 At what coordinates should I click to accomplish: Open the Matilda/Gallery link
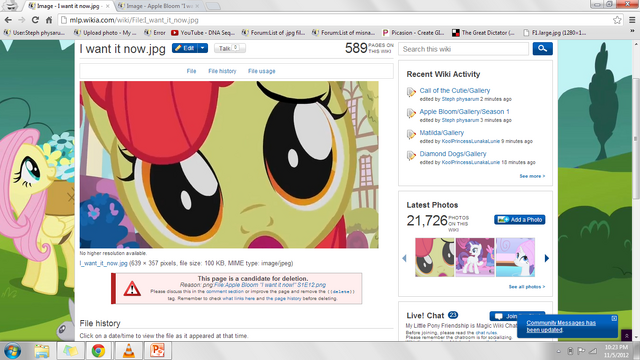click(x=442, y=133)
